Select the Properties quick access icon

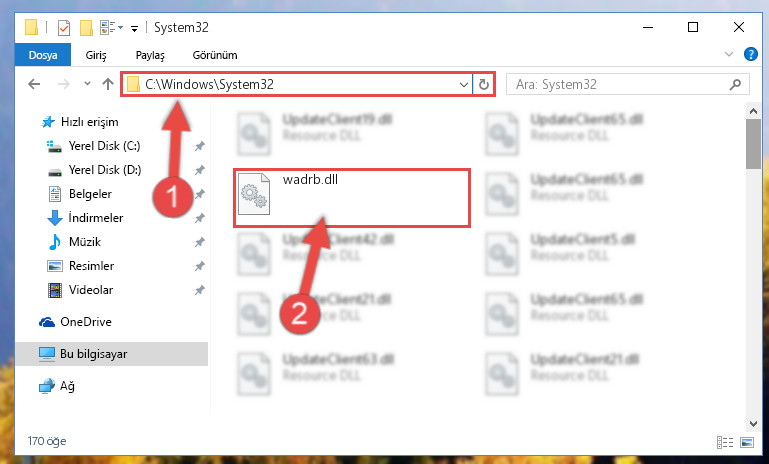64,27
